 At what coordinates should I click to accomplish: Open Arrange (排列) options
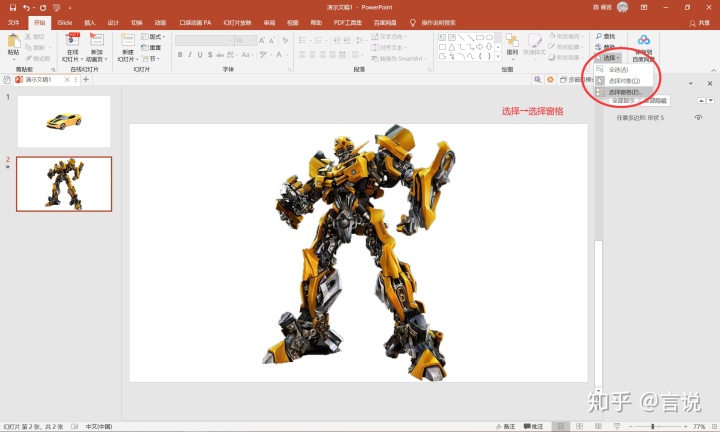512,45
